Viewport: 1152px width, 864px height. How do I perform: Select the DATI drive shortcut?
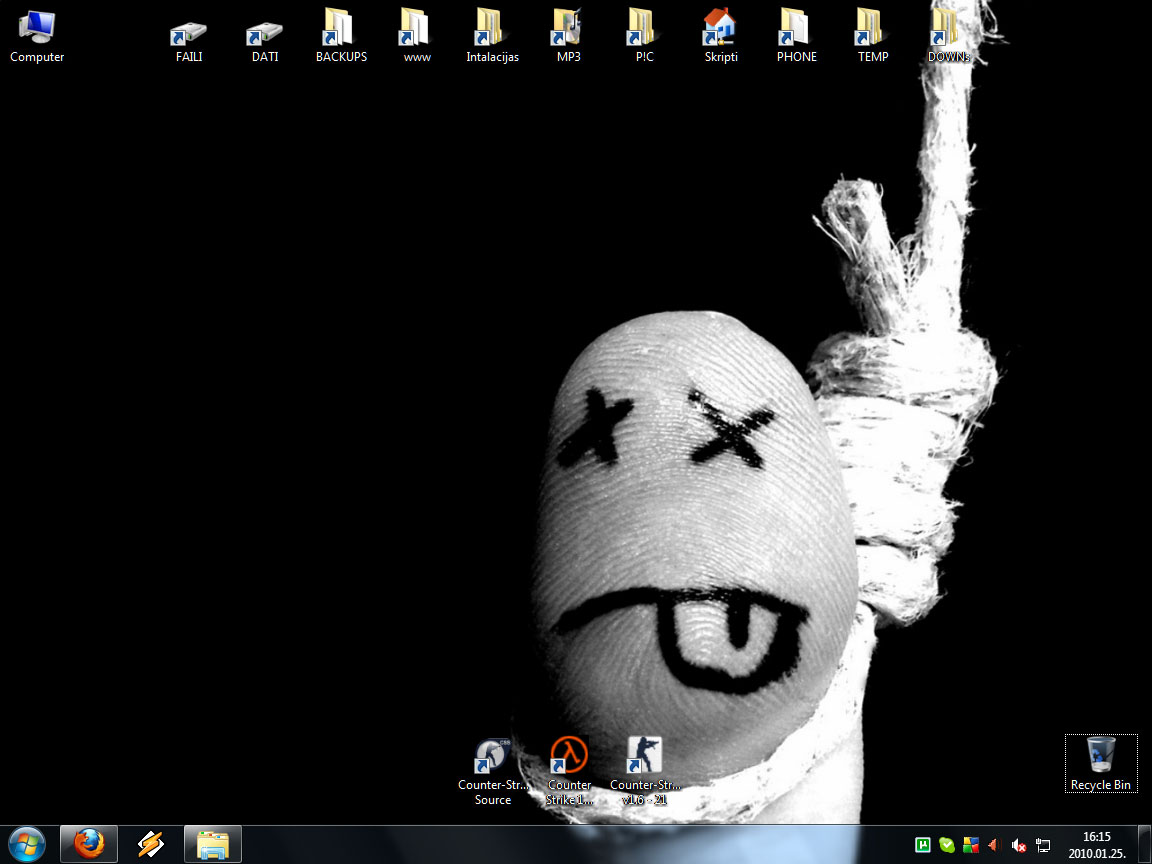click(x=265, y=33)
